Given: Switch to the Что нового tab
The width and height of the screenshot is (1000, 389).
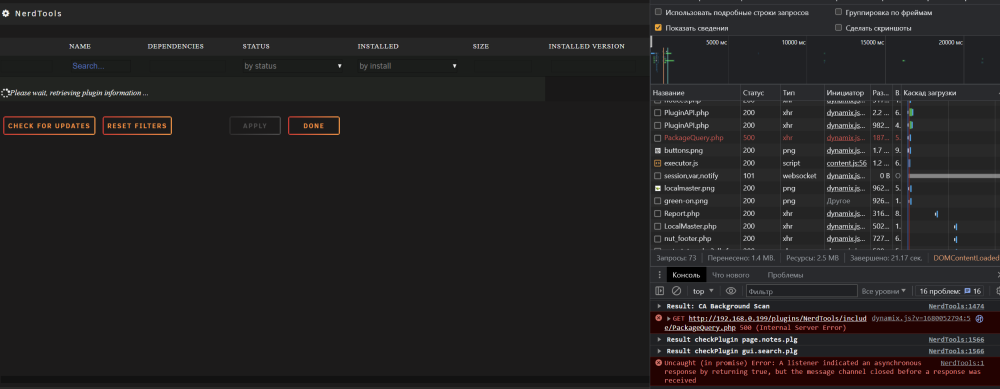Looking at the screenshot, I should pyautogui.click(x=731, y=275).
